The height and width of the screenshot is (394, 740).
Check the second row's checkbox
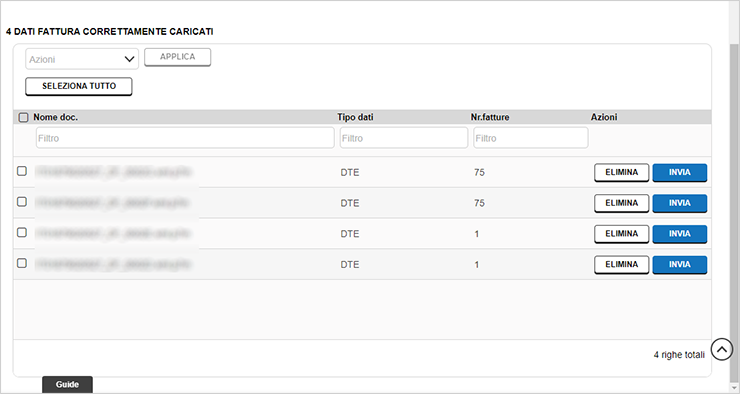[22, 201]
